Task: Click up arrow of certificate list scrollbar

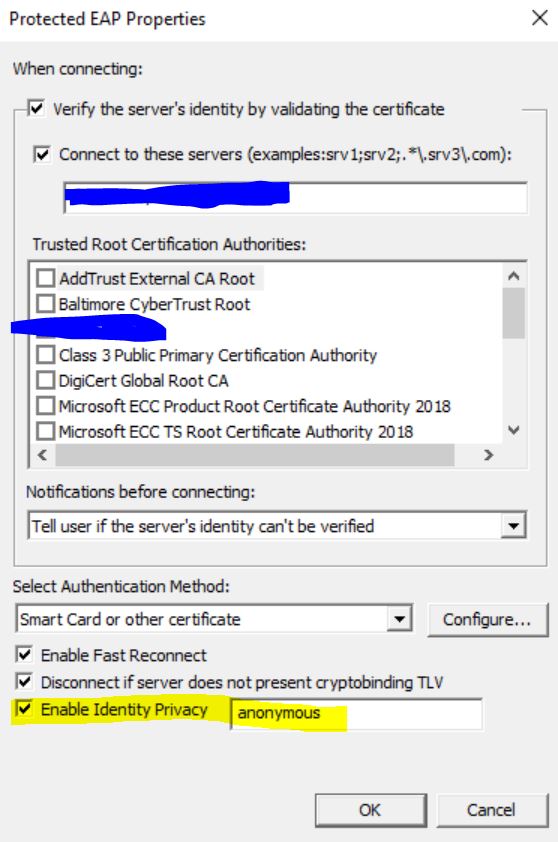Action: [513, 276]
